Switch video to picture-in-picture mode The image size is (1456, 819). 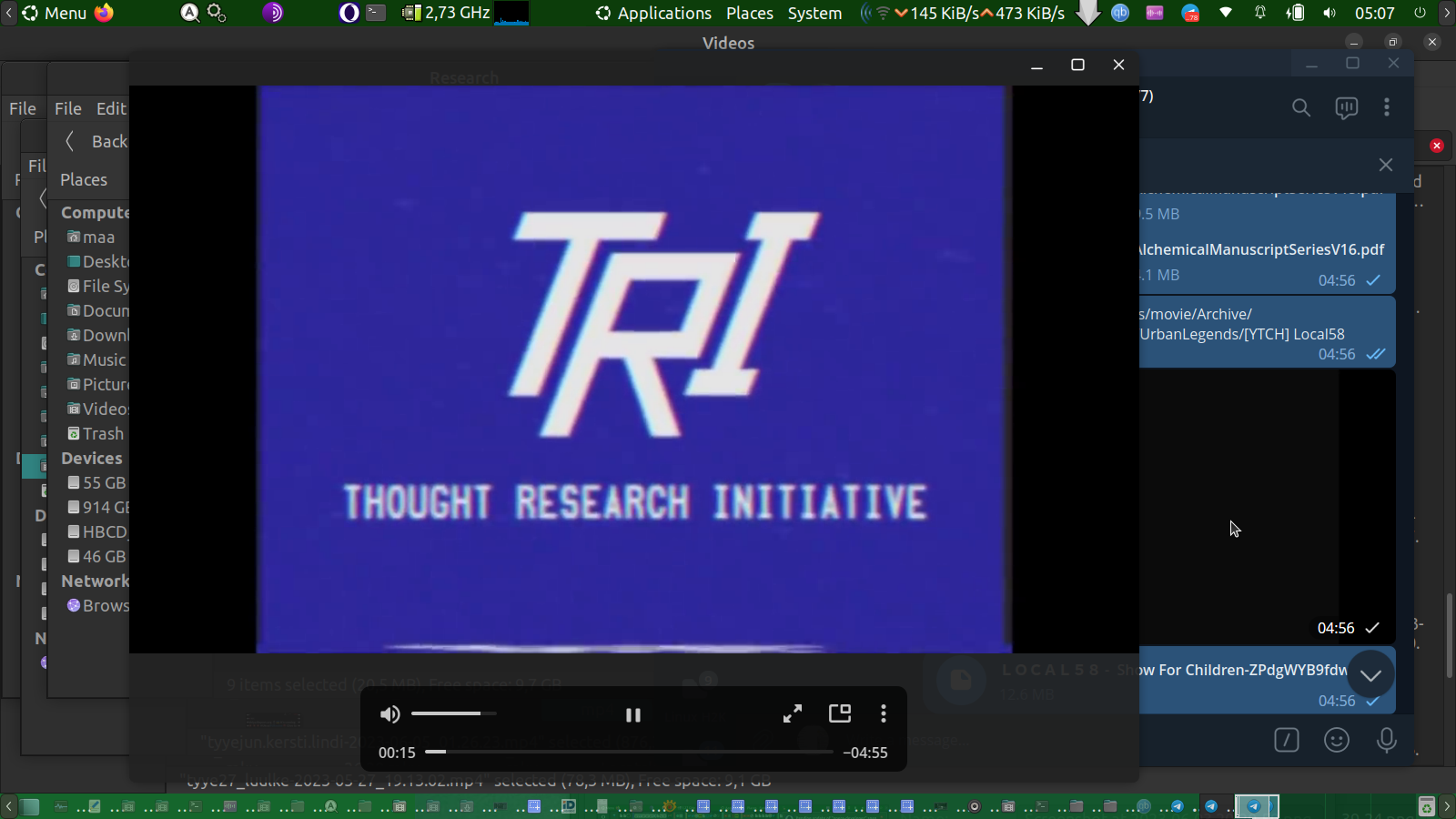click(840, 713)
